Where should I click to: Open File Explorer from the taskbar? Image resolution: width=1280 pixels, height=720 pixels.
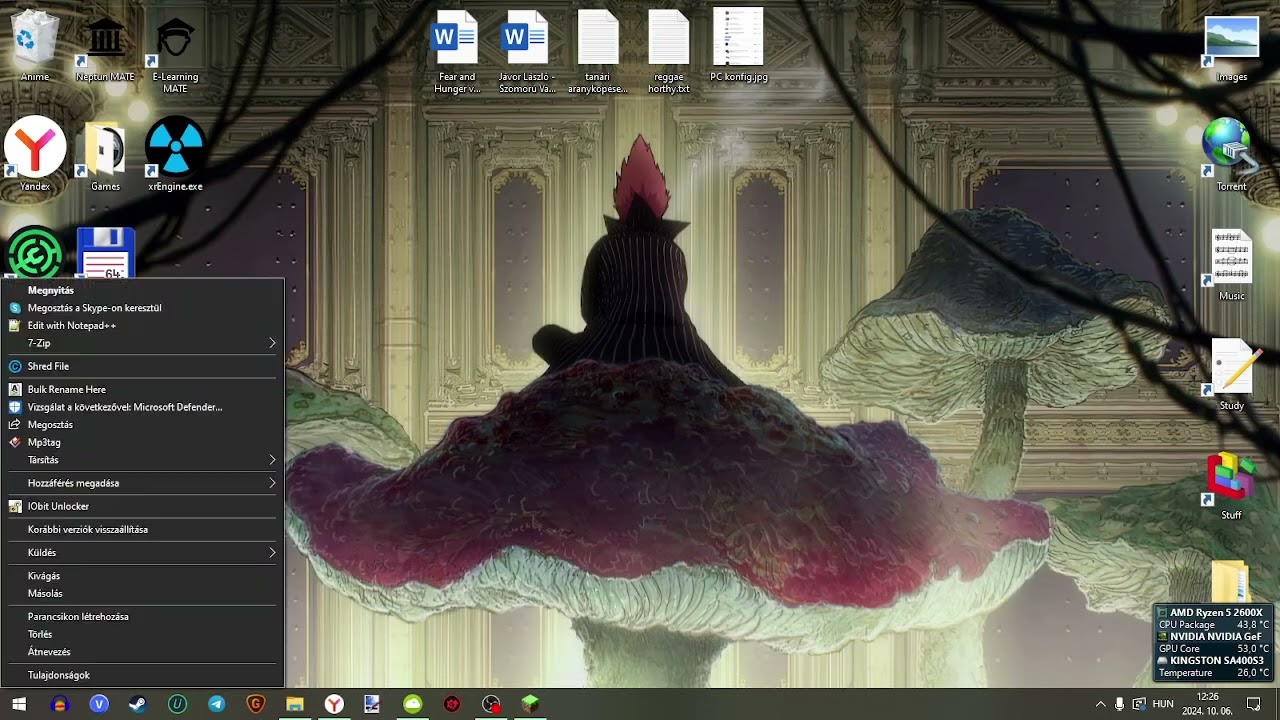(x=294, y=704)
